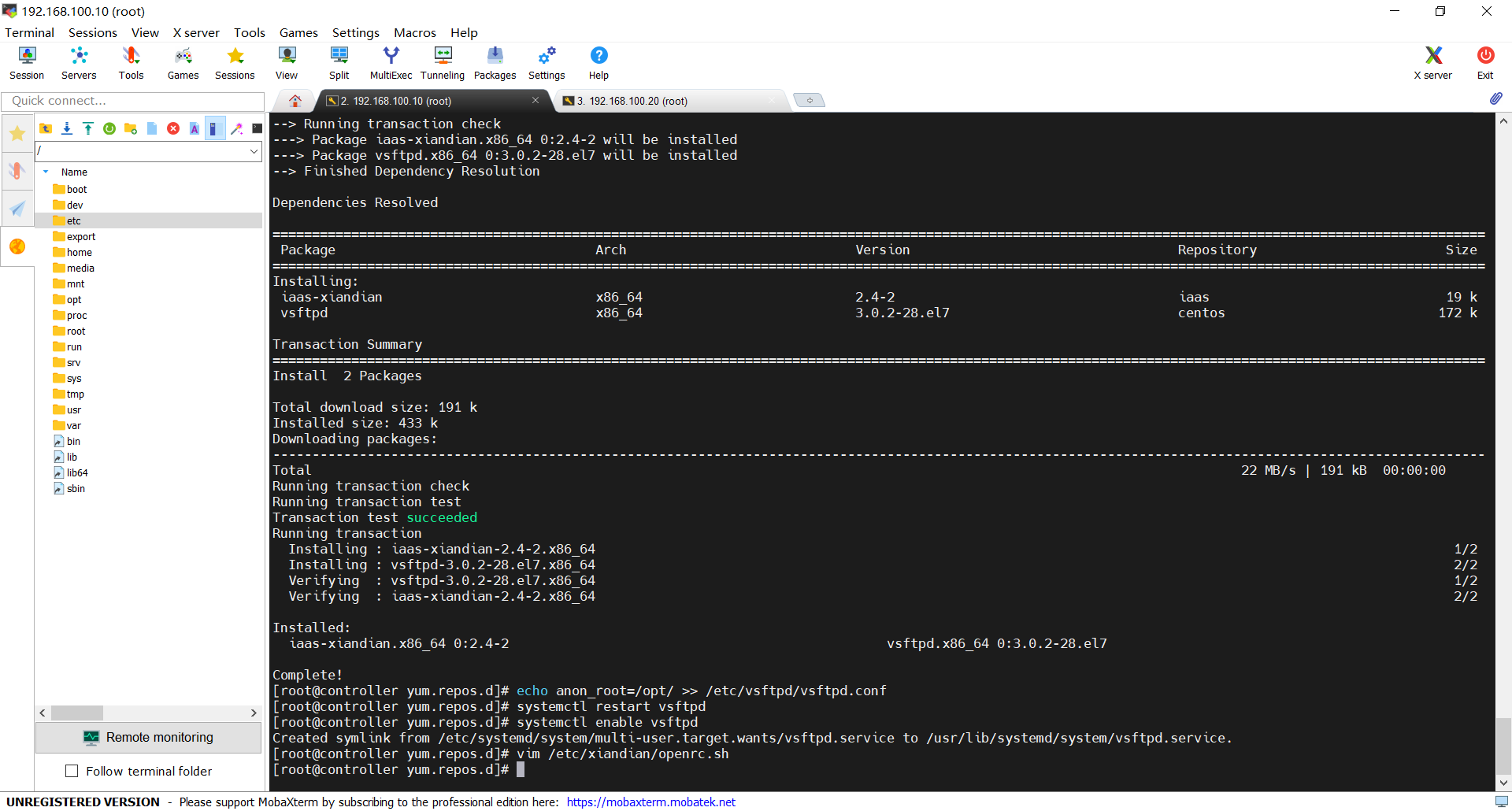Open the Games toolbar icon

183,63
